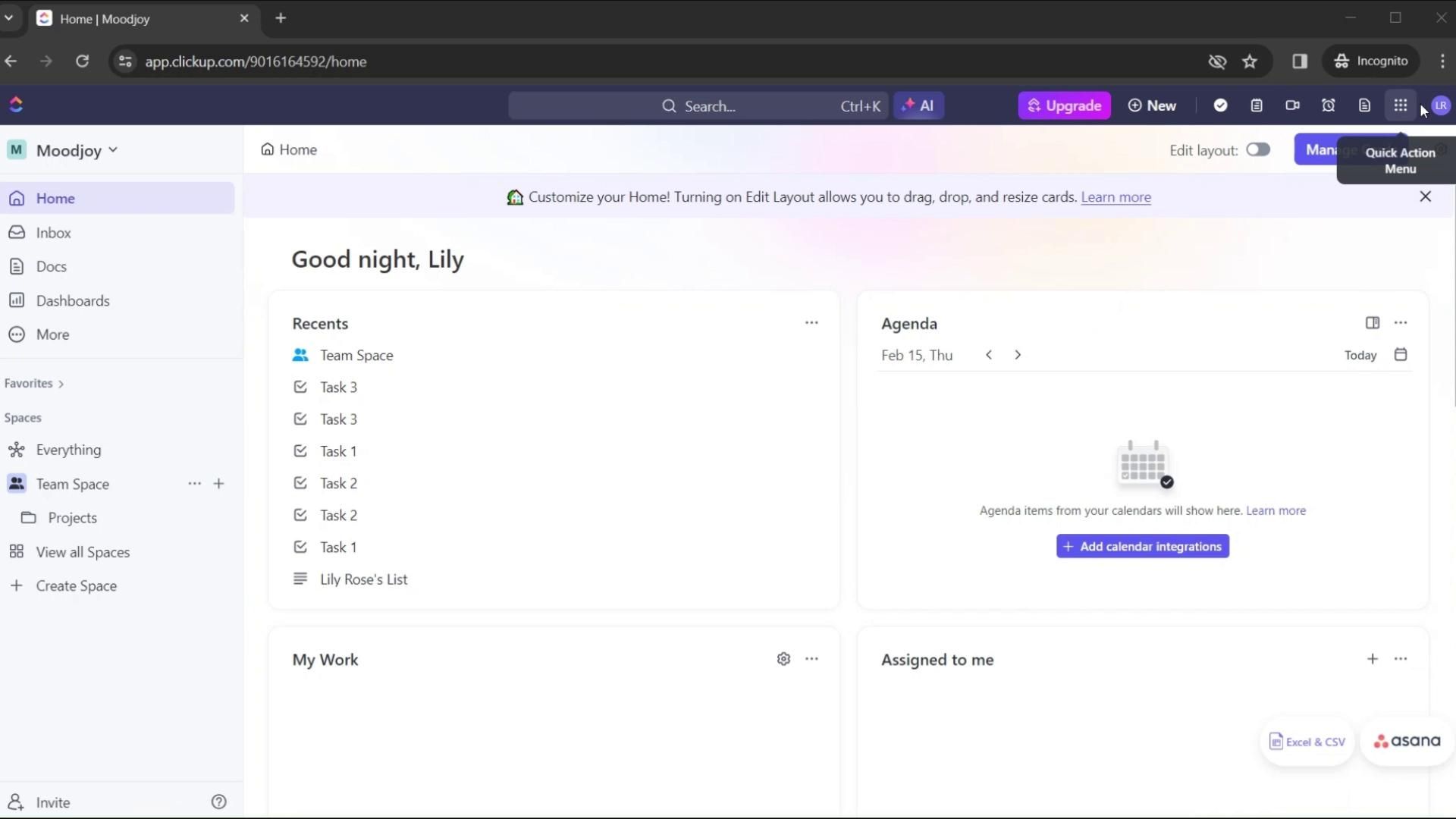Click the Learn more layout link
This screenshot has height=819, width=1456.
pos(1116,197)
